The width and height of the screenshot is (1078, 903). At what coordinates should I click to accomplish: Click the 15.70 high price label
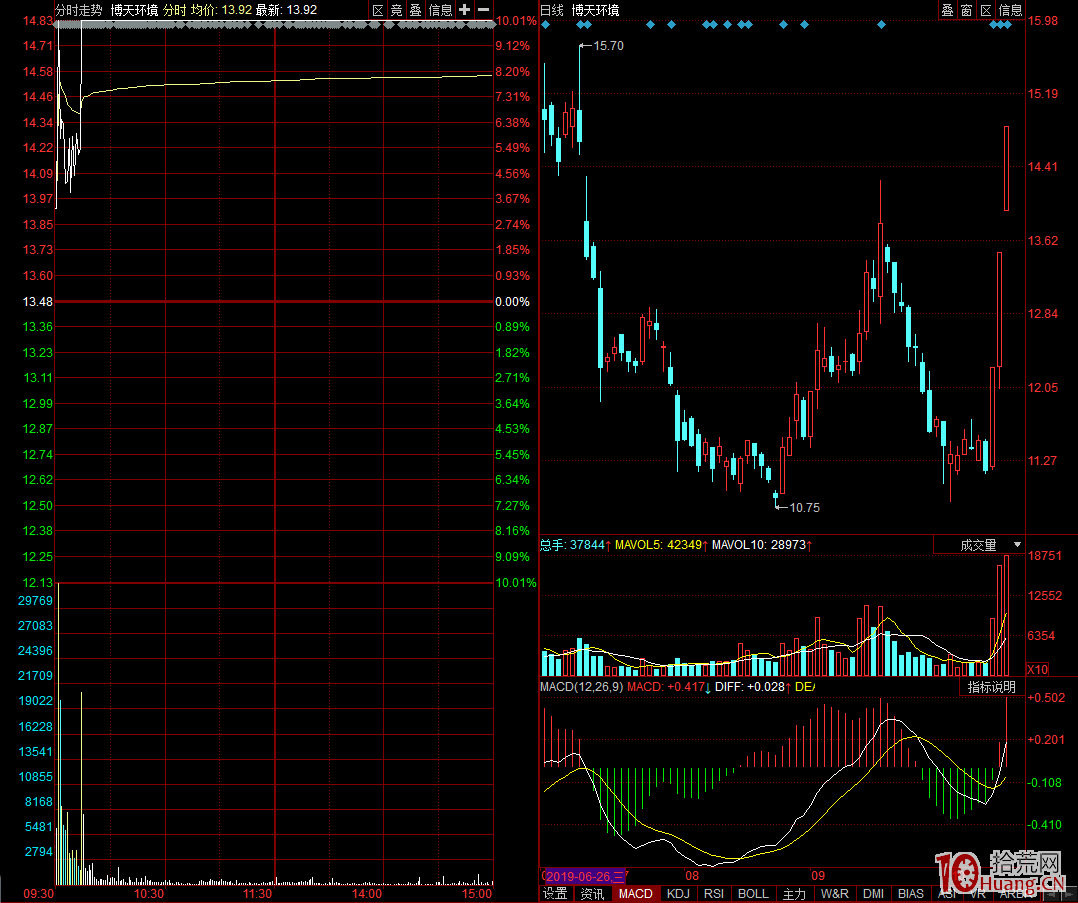[608, 46]
